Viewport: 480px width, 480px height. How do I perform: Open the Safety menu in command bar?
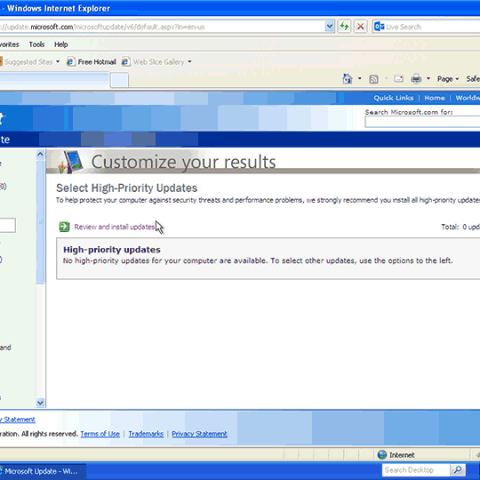(x=473, y=79)
